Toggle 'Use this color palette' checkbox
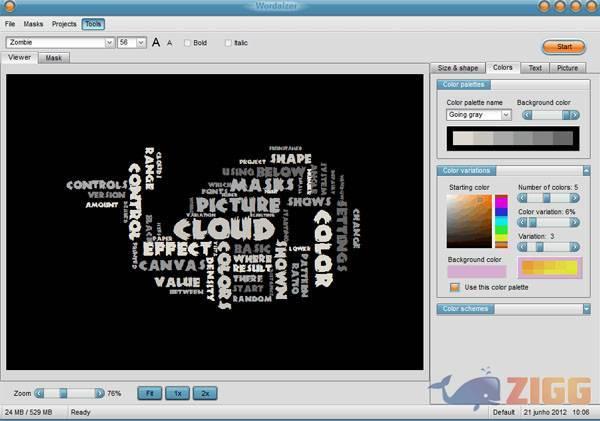Image resolution: width=600 pixels, height=421 pixels. (x=455, y=288)
